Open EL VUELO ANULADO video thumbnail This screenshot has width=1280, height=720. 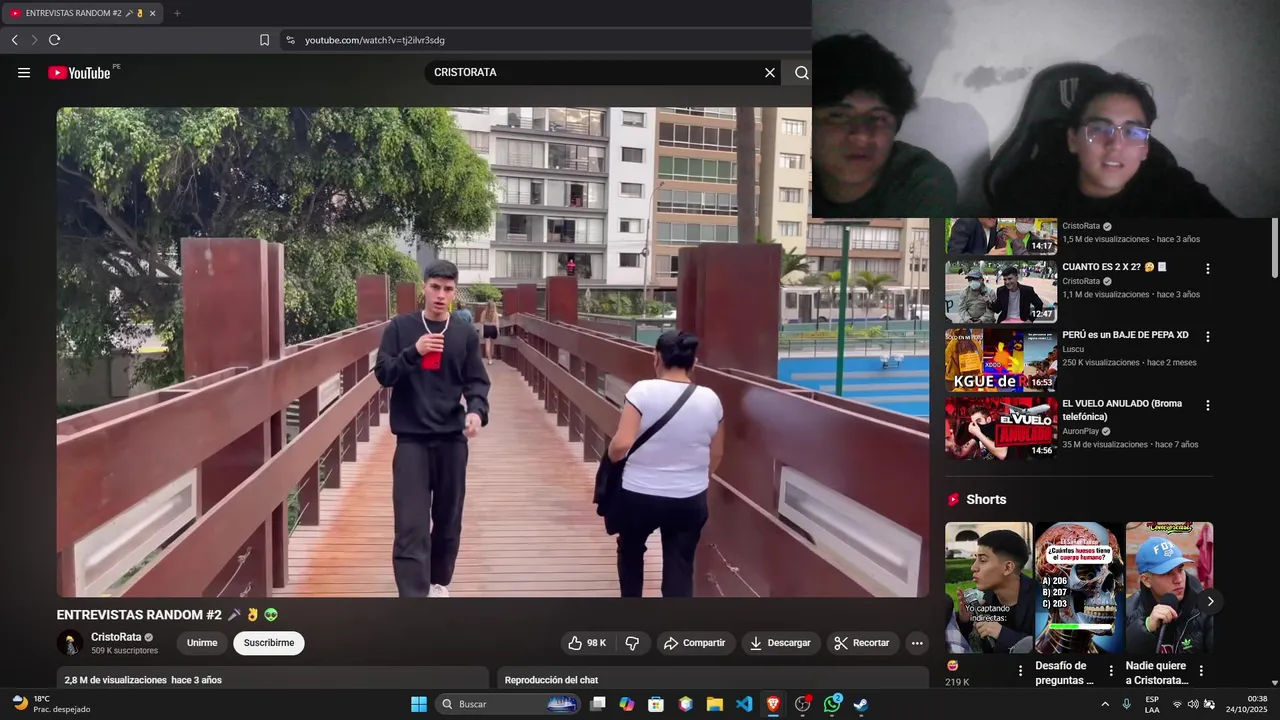1000,428
